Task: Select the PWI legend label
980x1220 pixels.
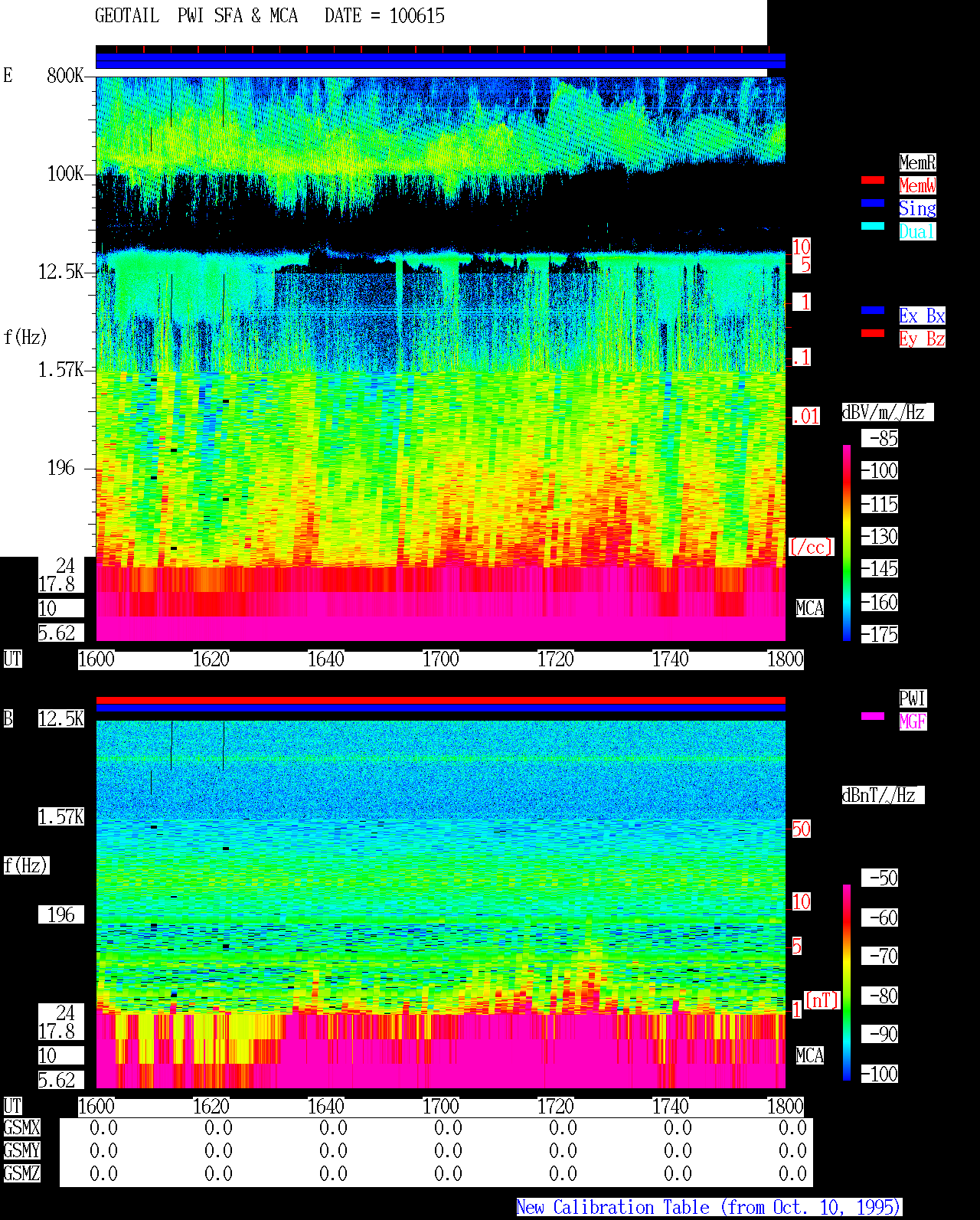Action: point(913,698)
